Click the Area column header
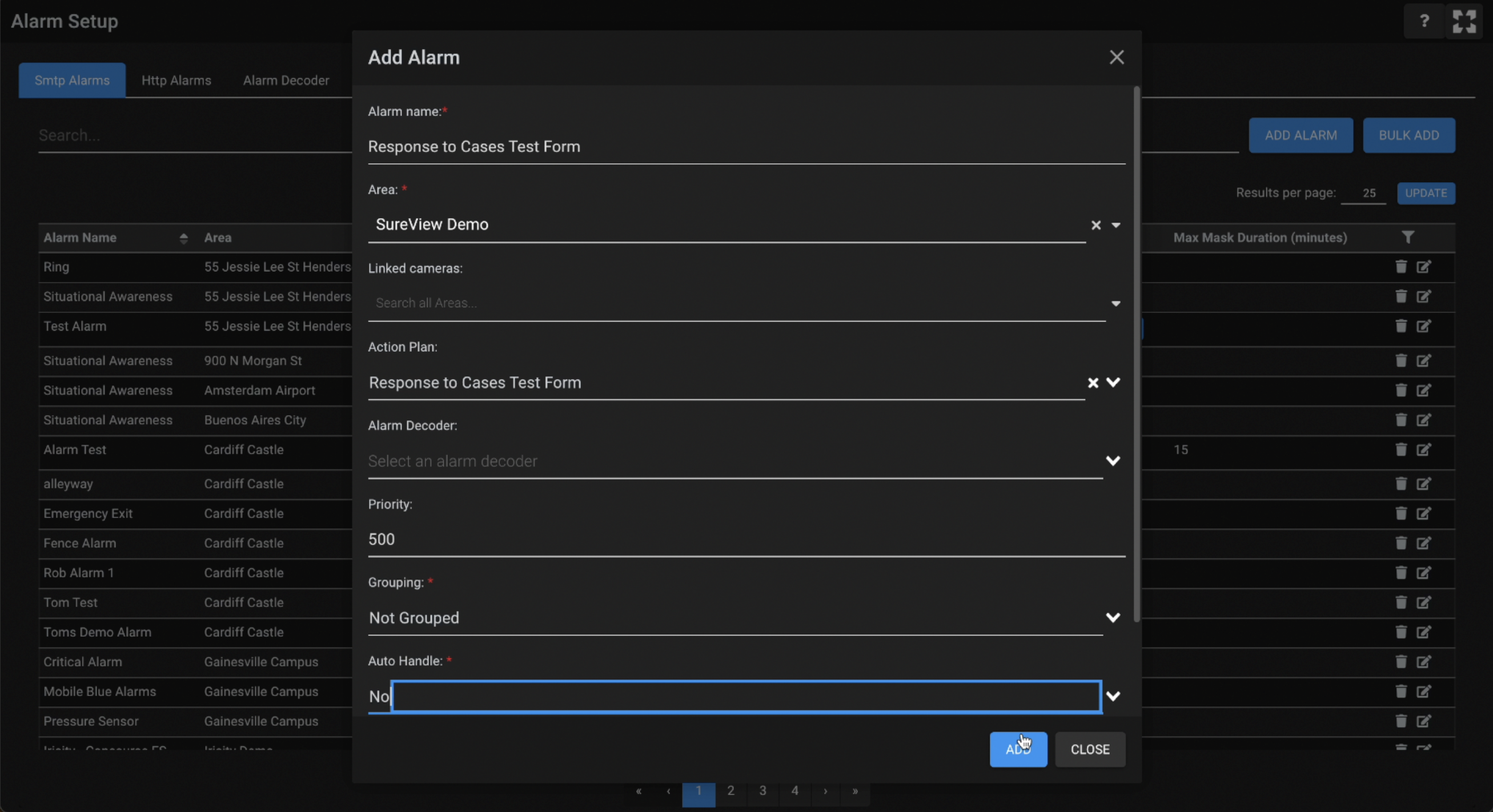The image size is (1493, 812). coord(218,238)
